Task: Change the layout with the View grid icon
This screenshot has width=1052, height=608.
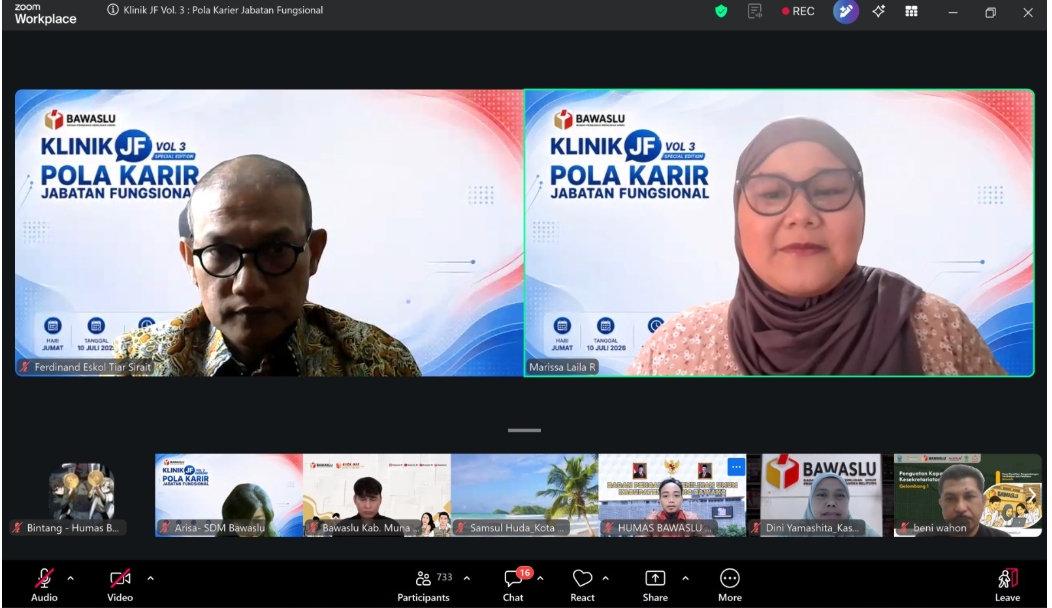Action: (911, 11)
